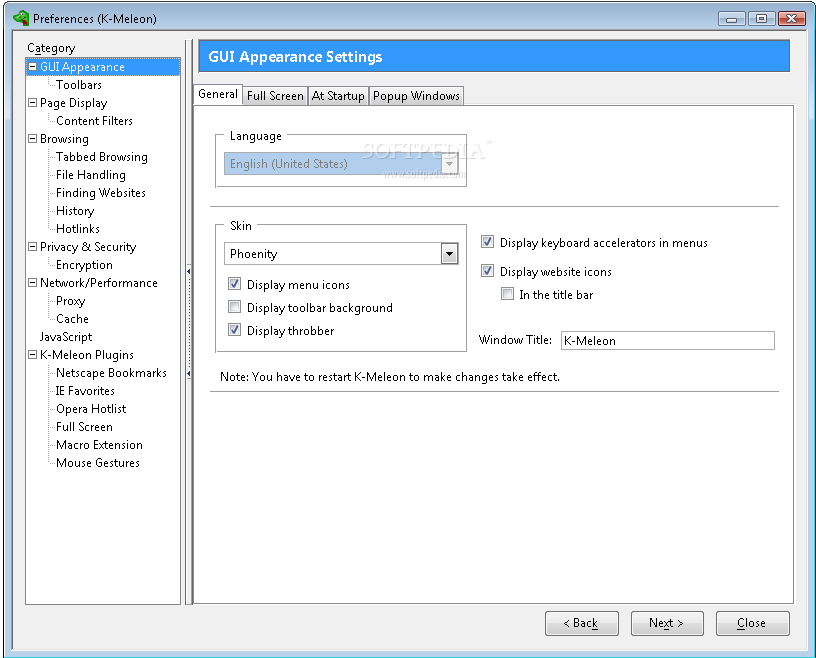Screen dimensions: 816x658
Task: Select Netscape Bookmarks plugin
Action: (x=111, y=373)
